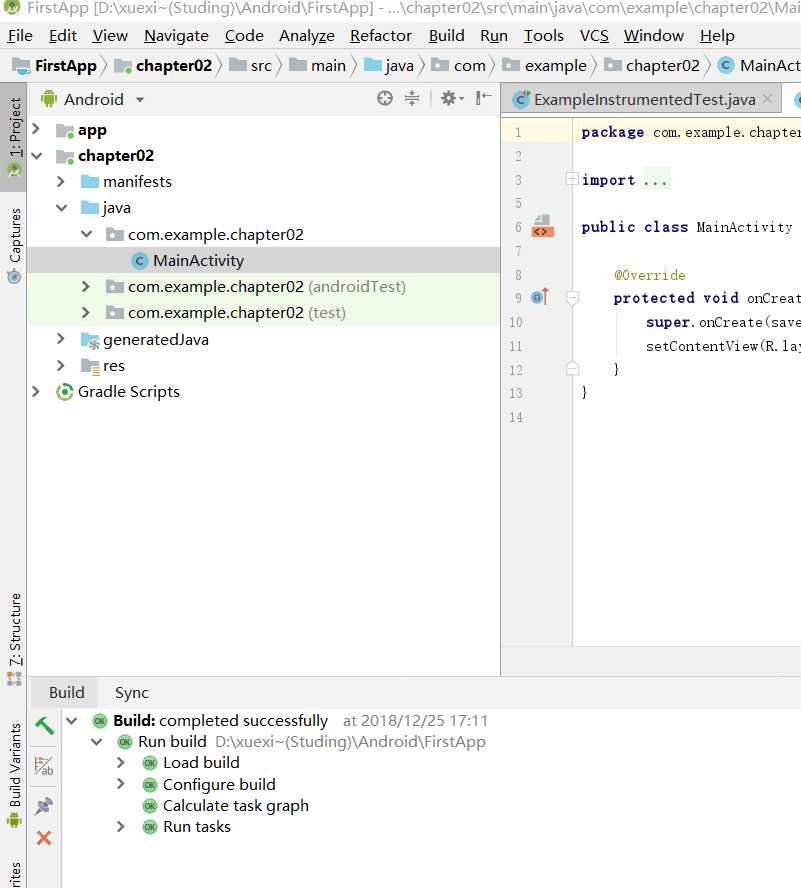The image size is (801, 888).
Task: Click the scroll from source target icon
Action: (385, 99)
